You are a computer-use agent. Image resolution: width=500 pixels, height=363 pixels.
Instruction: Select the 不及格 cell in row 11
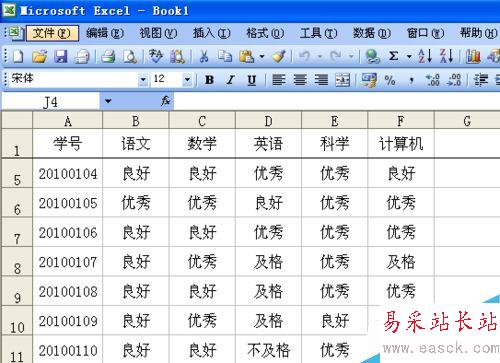tap(268, 350)
